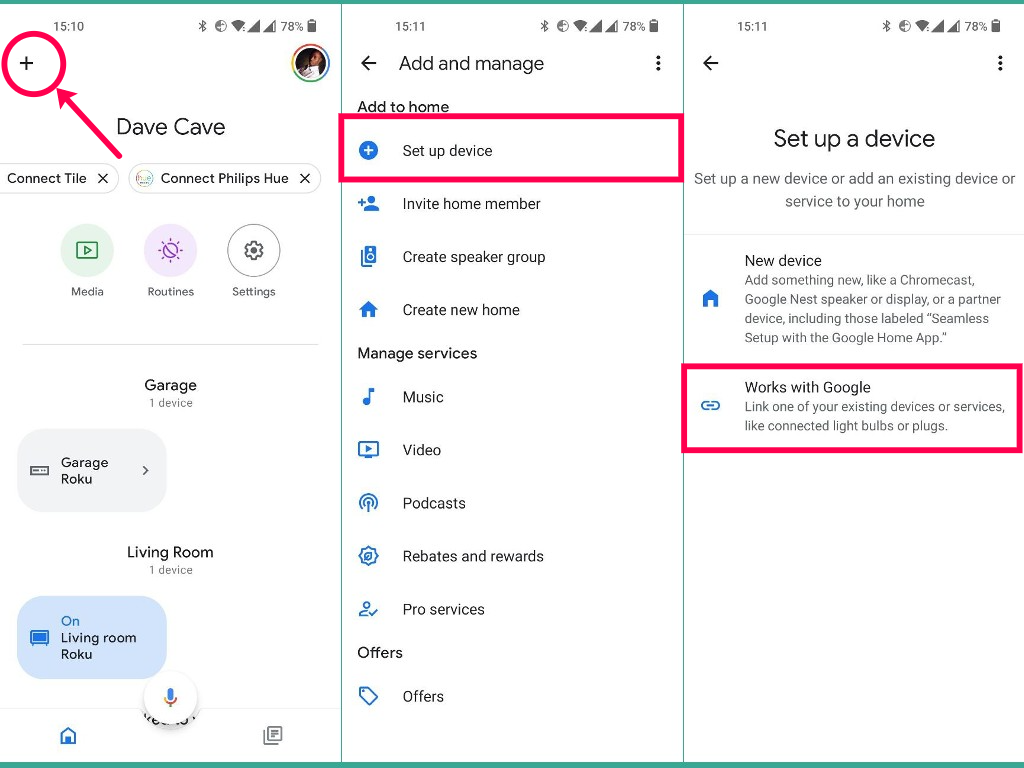Open the Routines shortcut icon

pyautogui.click(x=170, y=250)
